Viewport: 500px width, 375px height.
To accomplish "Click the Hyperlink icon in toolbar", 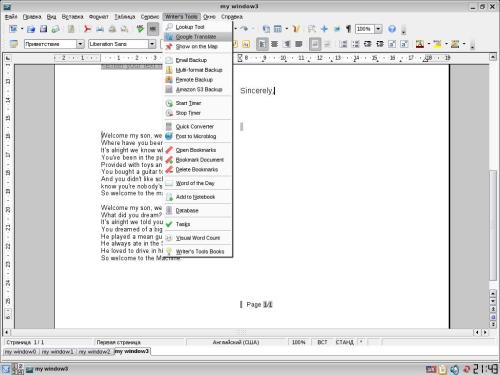I will pyautogui.click(x=266, y=29).
